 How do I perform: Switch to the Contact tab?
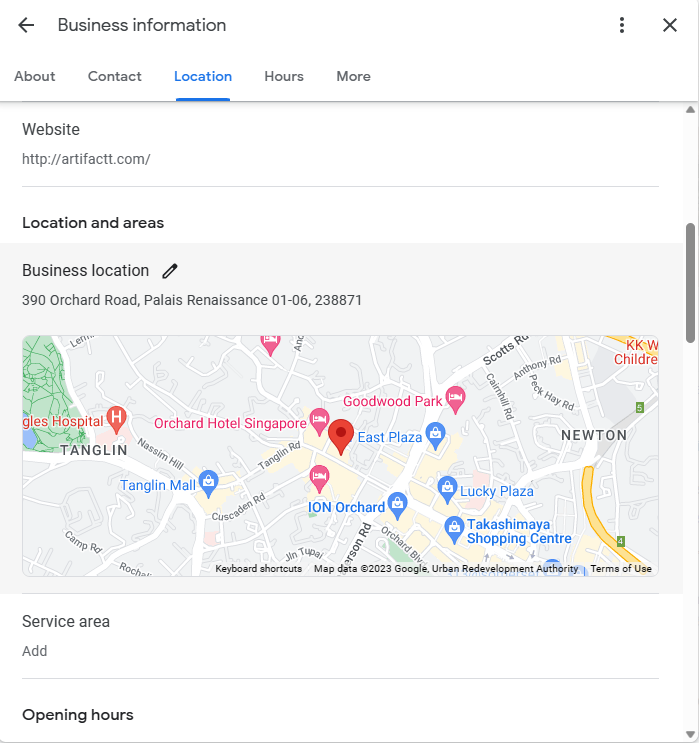point(115,76)
